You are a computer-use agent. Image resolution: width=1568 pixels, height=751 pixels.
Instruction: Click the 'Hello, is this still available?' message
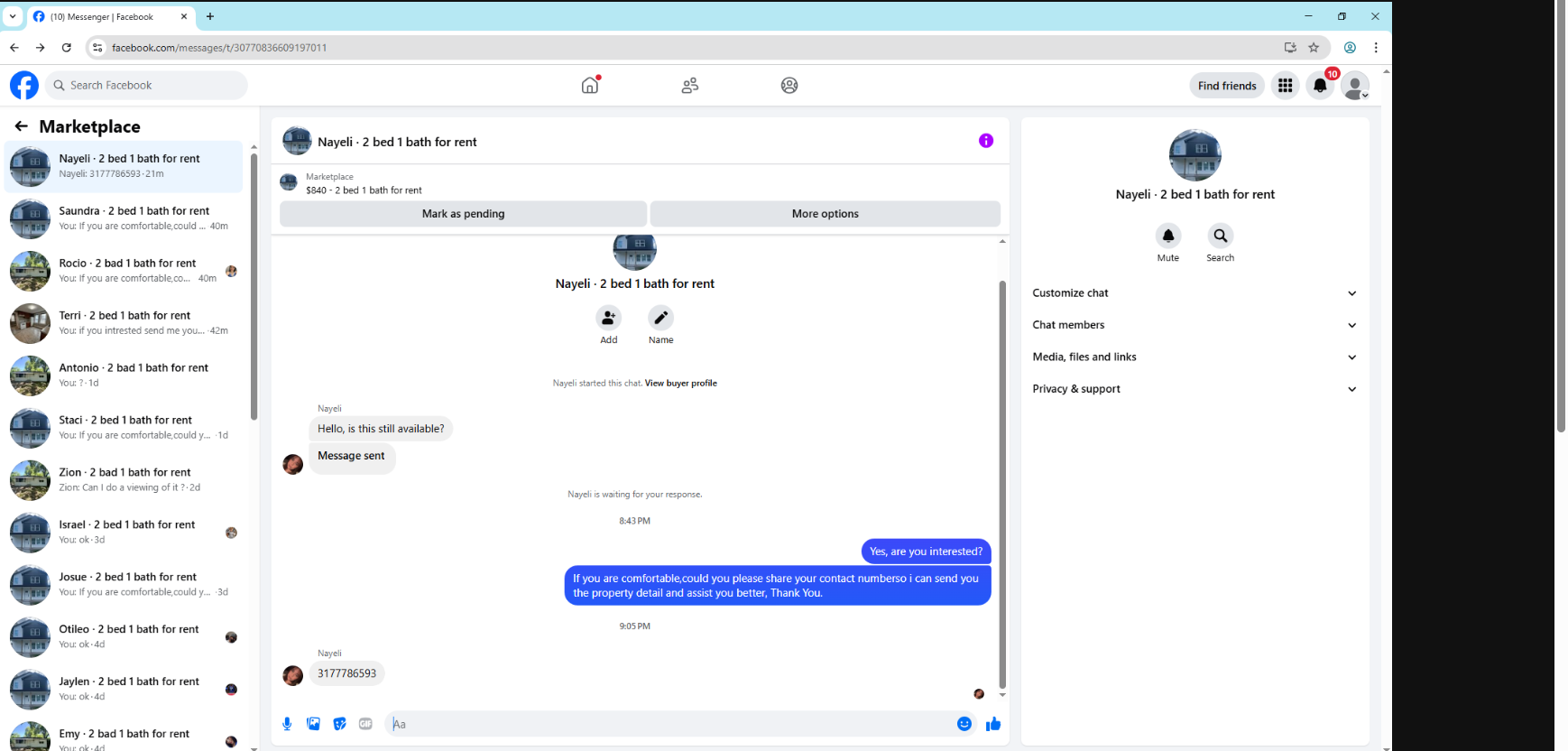(381, 429)
